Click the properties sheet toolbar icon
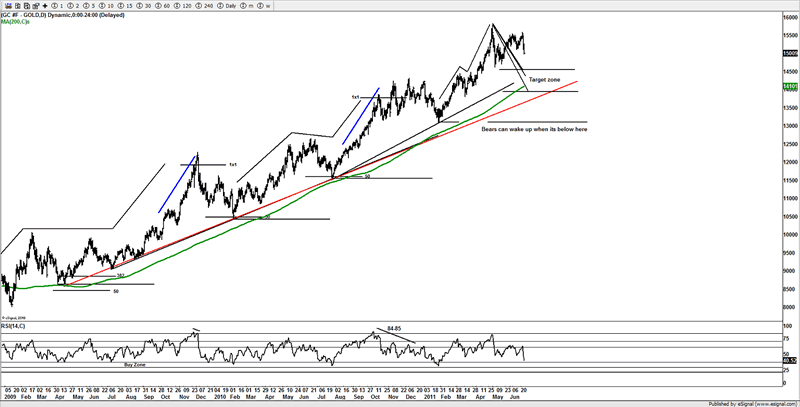800x407 pixels. (x=36, y=6)
